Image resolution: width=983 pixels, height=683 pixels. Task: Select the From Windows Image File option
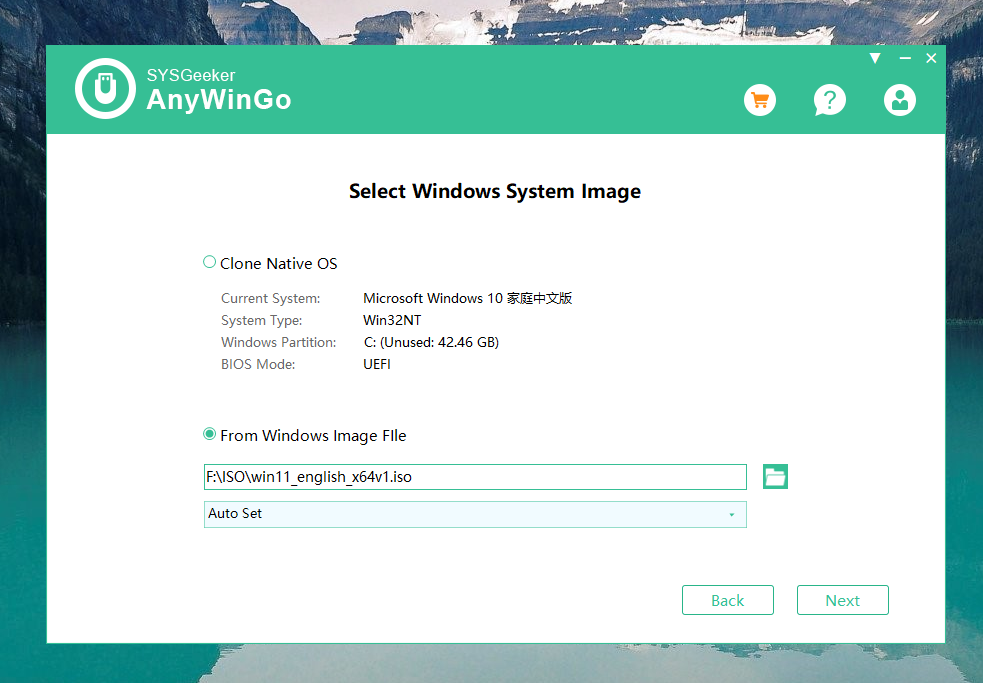click(209, 434)
